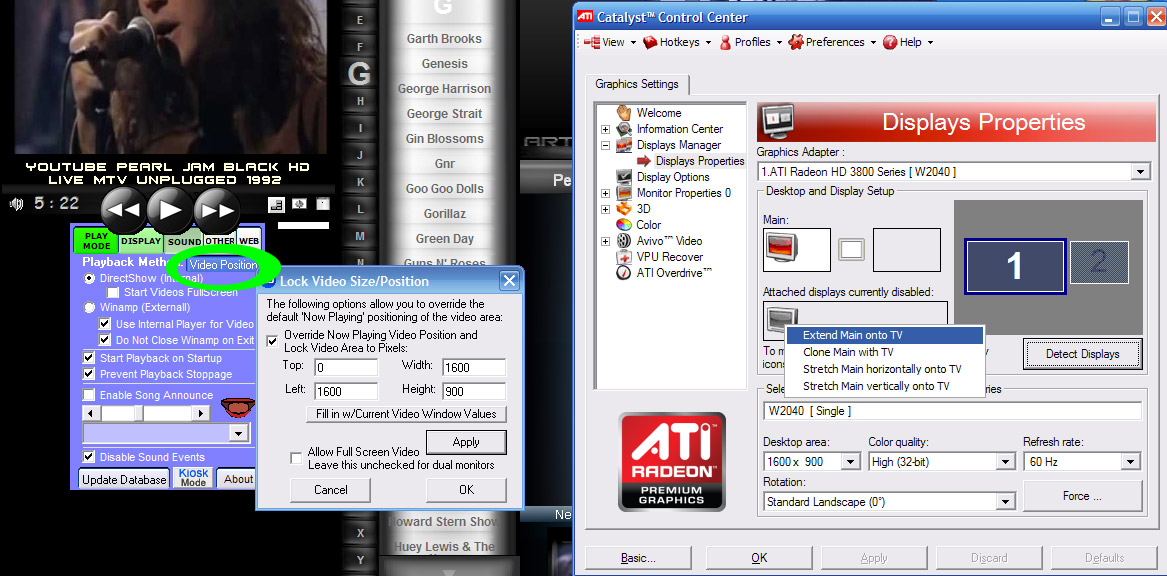The height and width of the screenshot is (576, 1167).
Task: Click the Displays Manager icon in the tree
Action: point(624,145)
